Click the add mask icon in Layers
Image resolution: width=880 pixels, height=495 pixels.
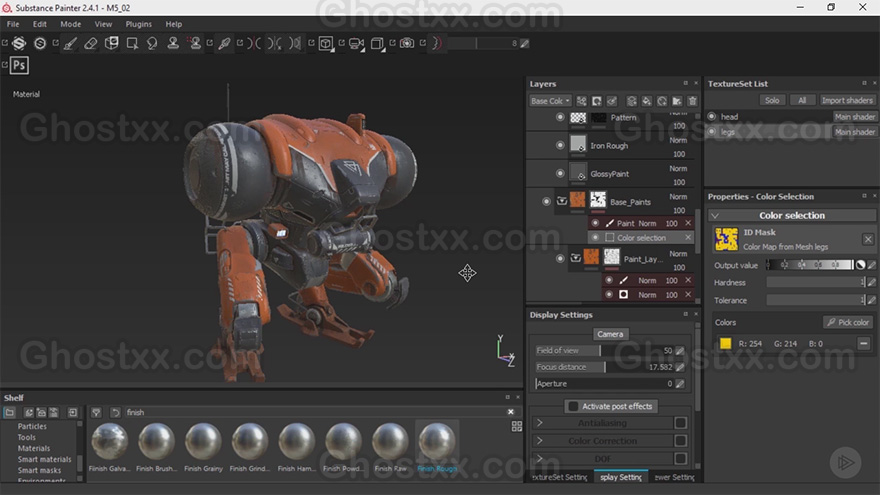tap(597, 101)
